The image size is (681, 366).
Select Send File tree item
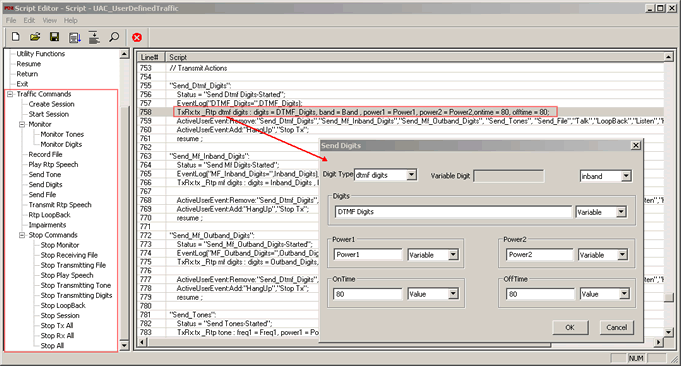[42, 195]
